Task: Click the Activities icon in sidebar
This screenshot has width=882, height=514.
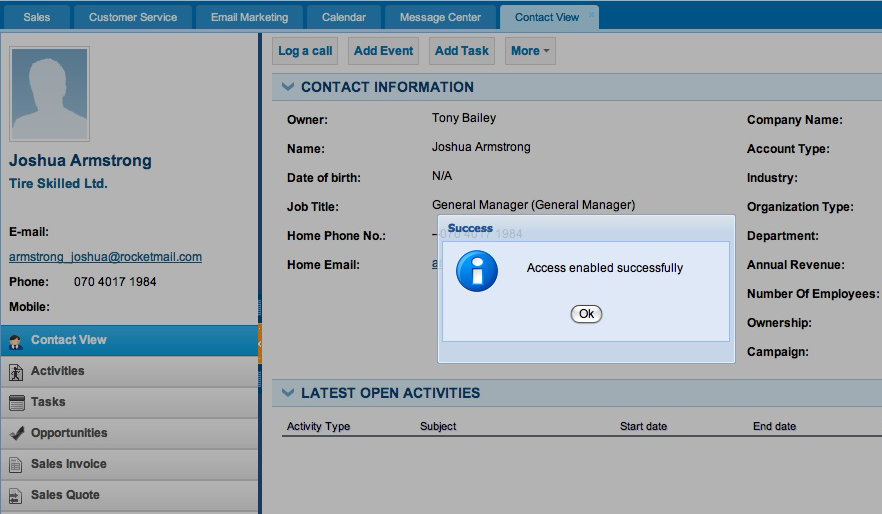Action: pyautogui.click(x=16, y=372)
